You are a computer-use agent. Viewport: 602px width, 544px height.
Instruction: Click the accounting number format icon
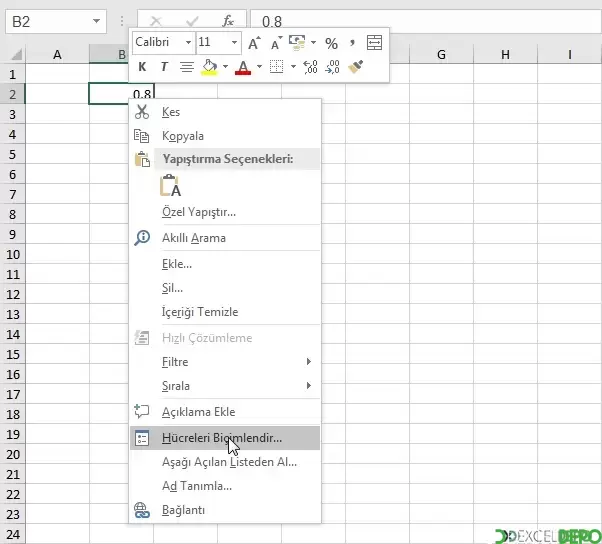(297, 42)
